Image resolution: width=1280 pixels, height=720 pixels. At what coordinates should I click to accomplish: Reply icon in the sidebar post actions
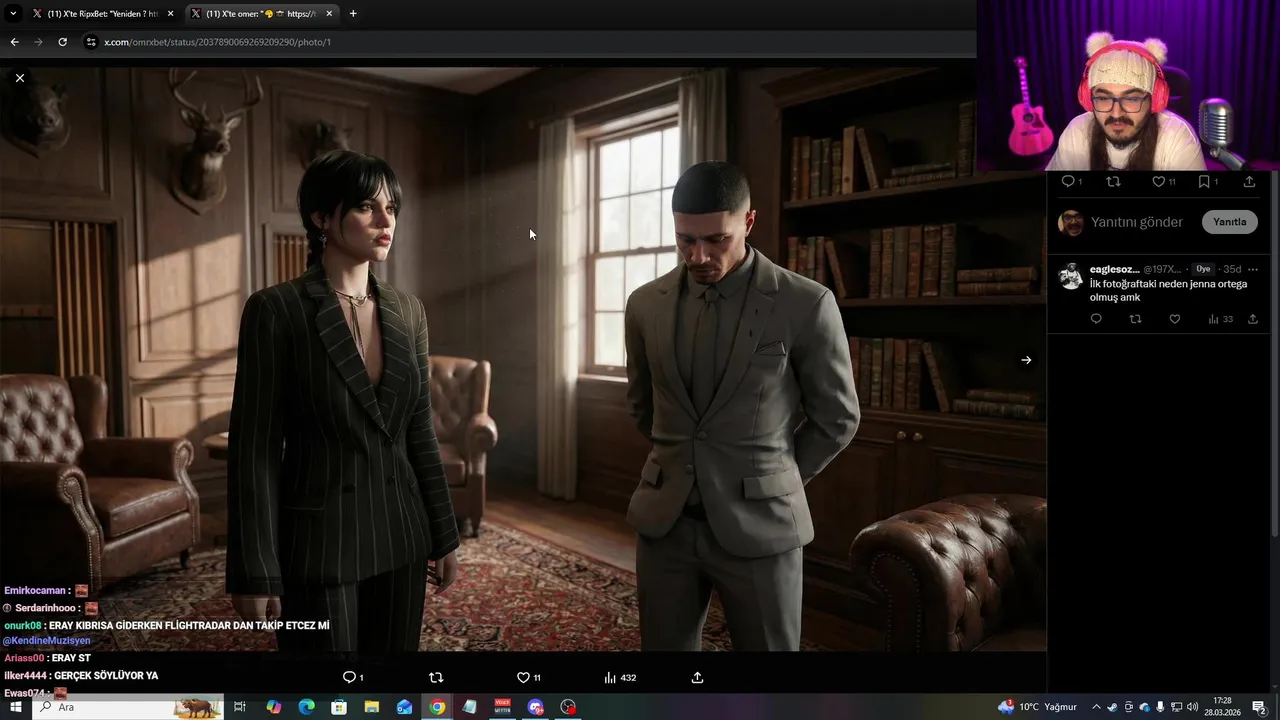click(1068, 181)
